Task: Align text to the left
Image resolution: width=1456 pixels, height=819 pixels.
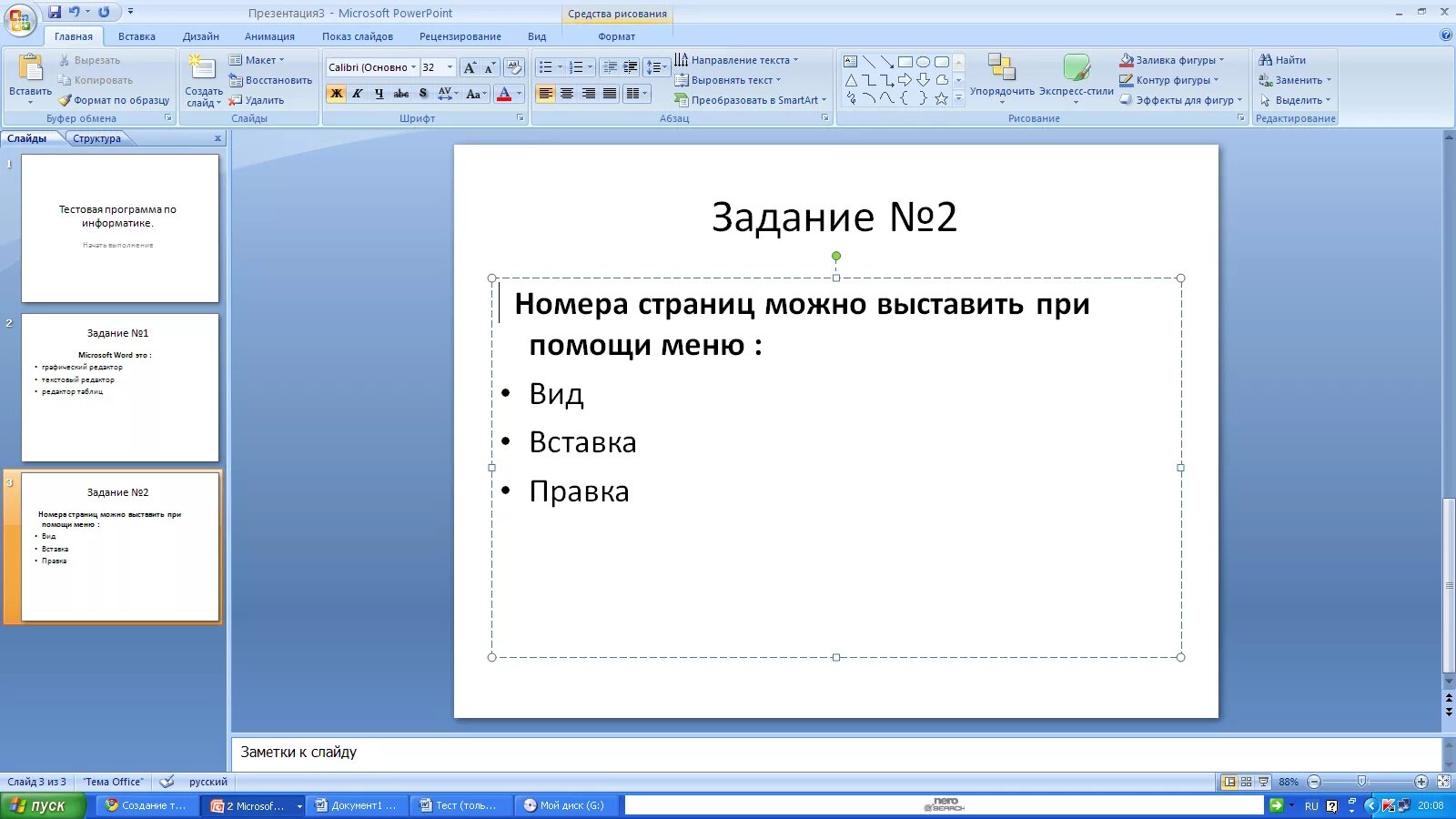Action: (x=545, y=94)
